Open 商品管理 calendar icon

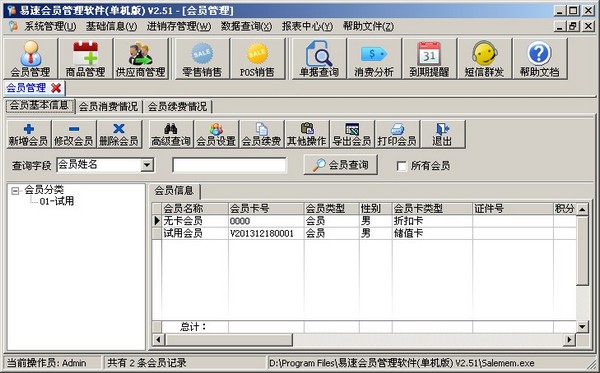(x=85, y=59)
